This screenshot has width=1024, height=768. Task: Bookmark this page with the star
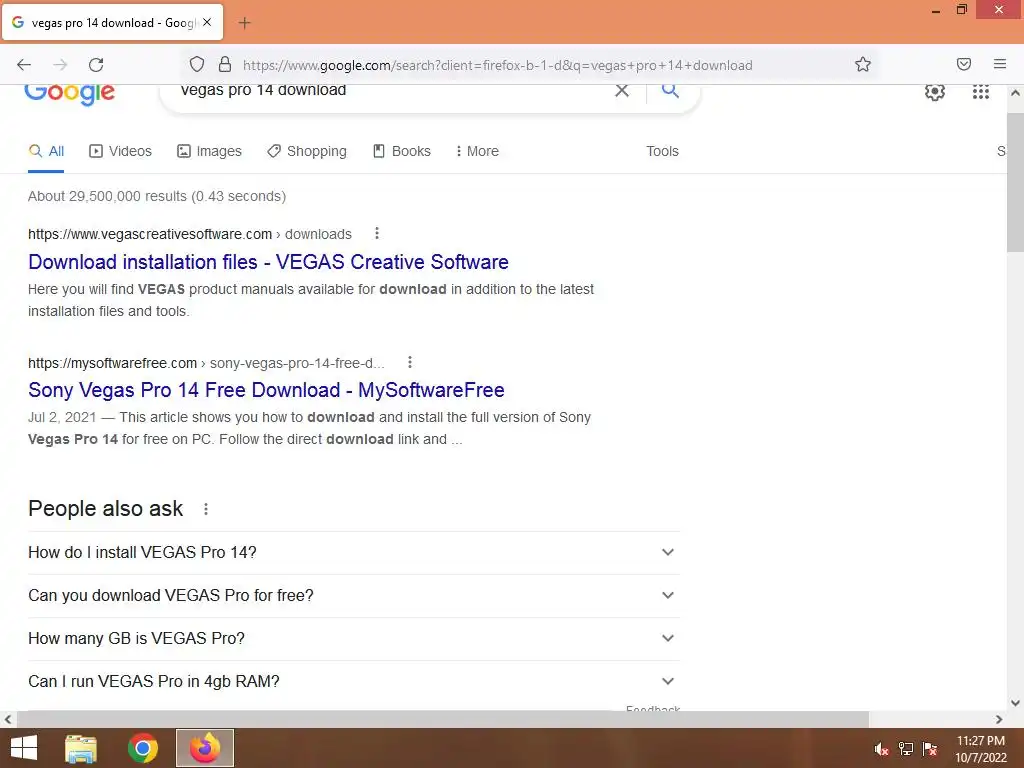coord(863,64)
